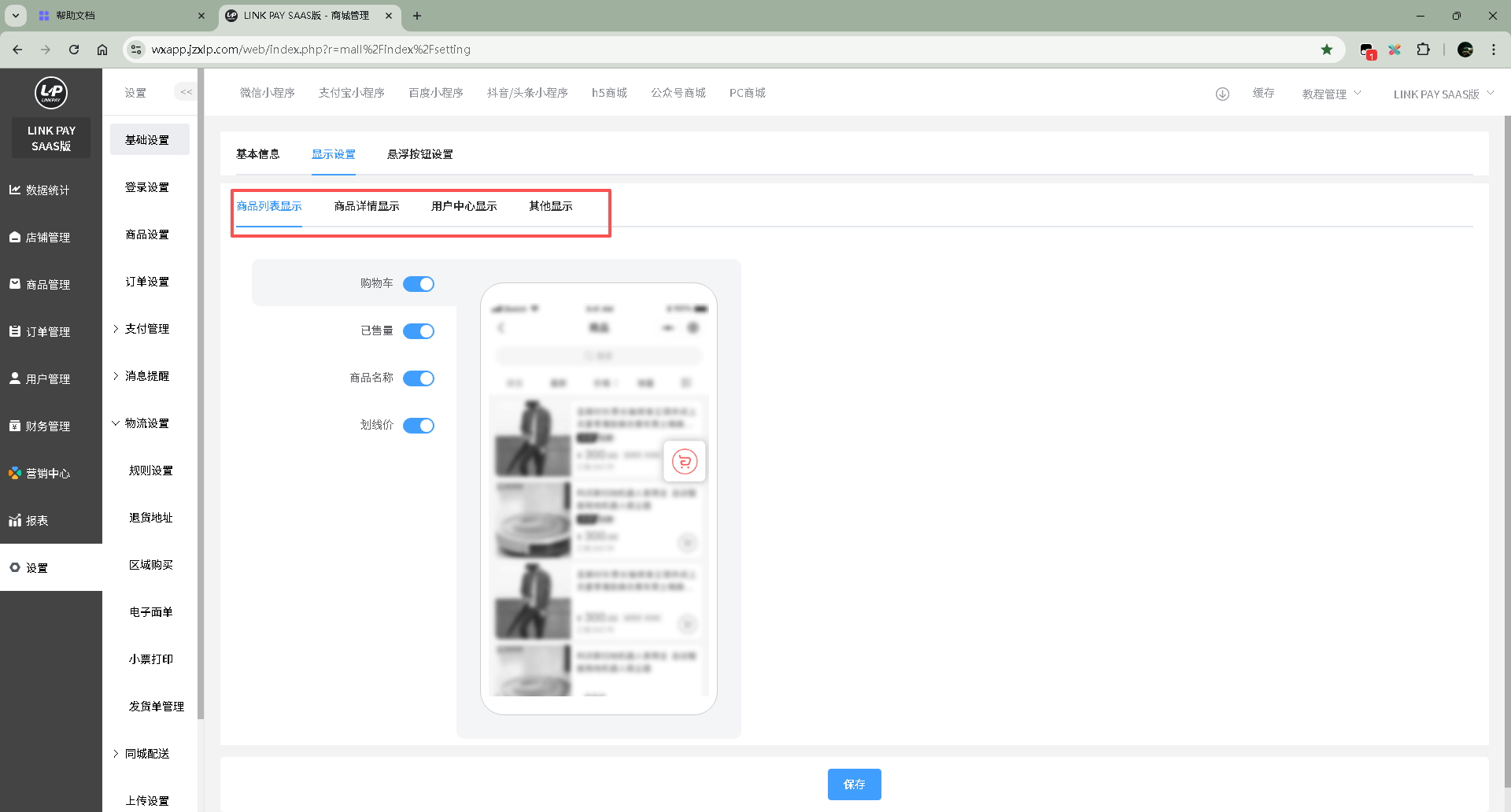Open the 微信小程序 link
Viewport: 1511px width, 812px height.
pos(268,93)
